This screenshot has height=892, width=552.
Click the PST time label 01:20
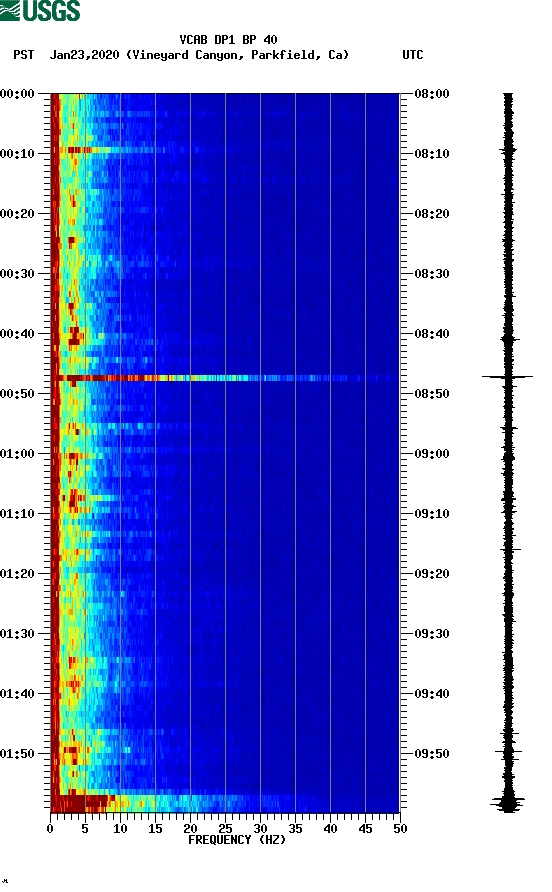coord(18,574)
